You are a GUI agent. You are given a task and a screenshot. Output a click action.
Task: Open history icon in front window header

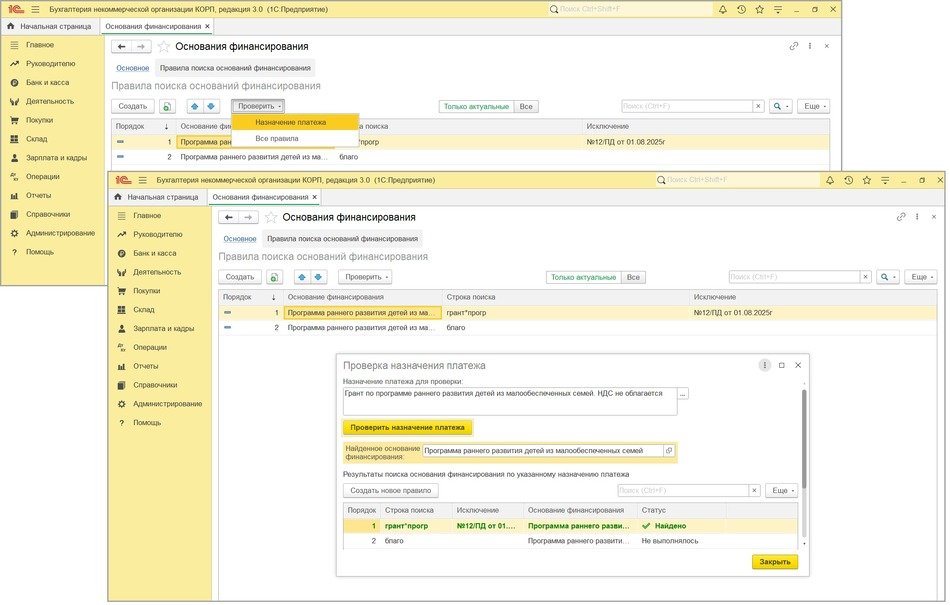[x=848, y=180]
